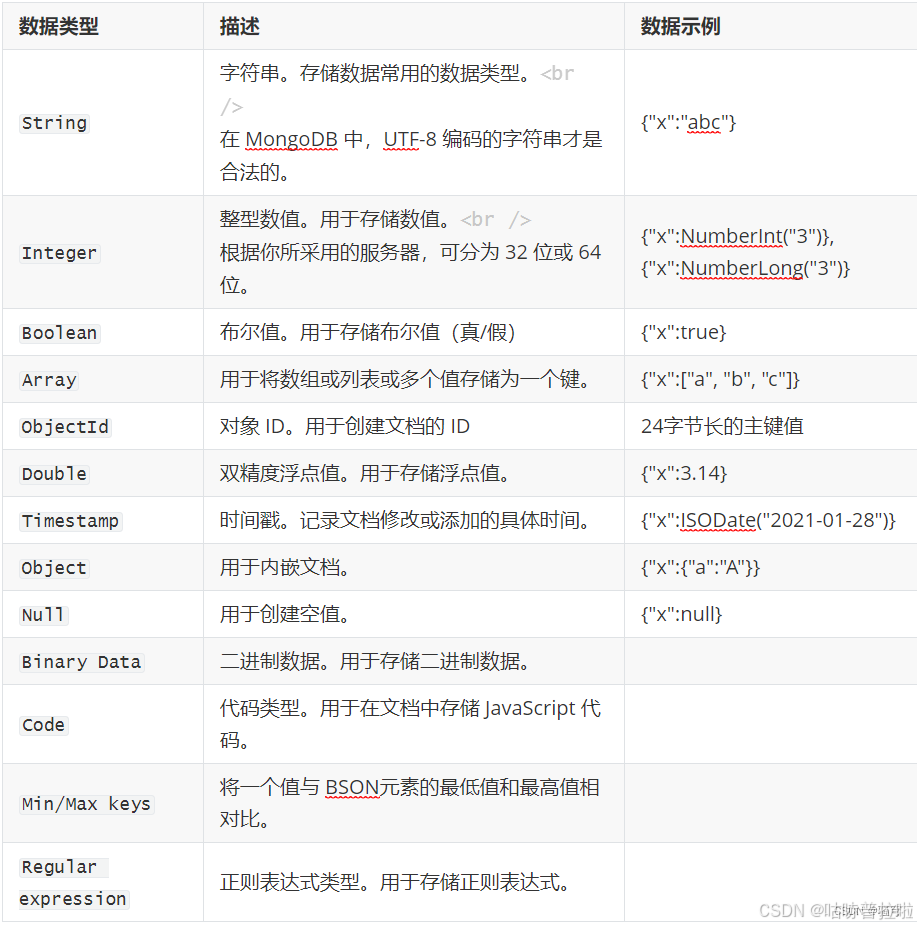
Task: Click the Double data type label
Action: point(53,473)
